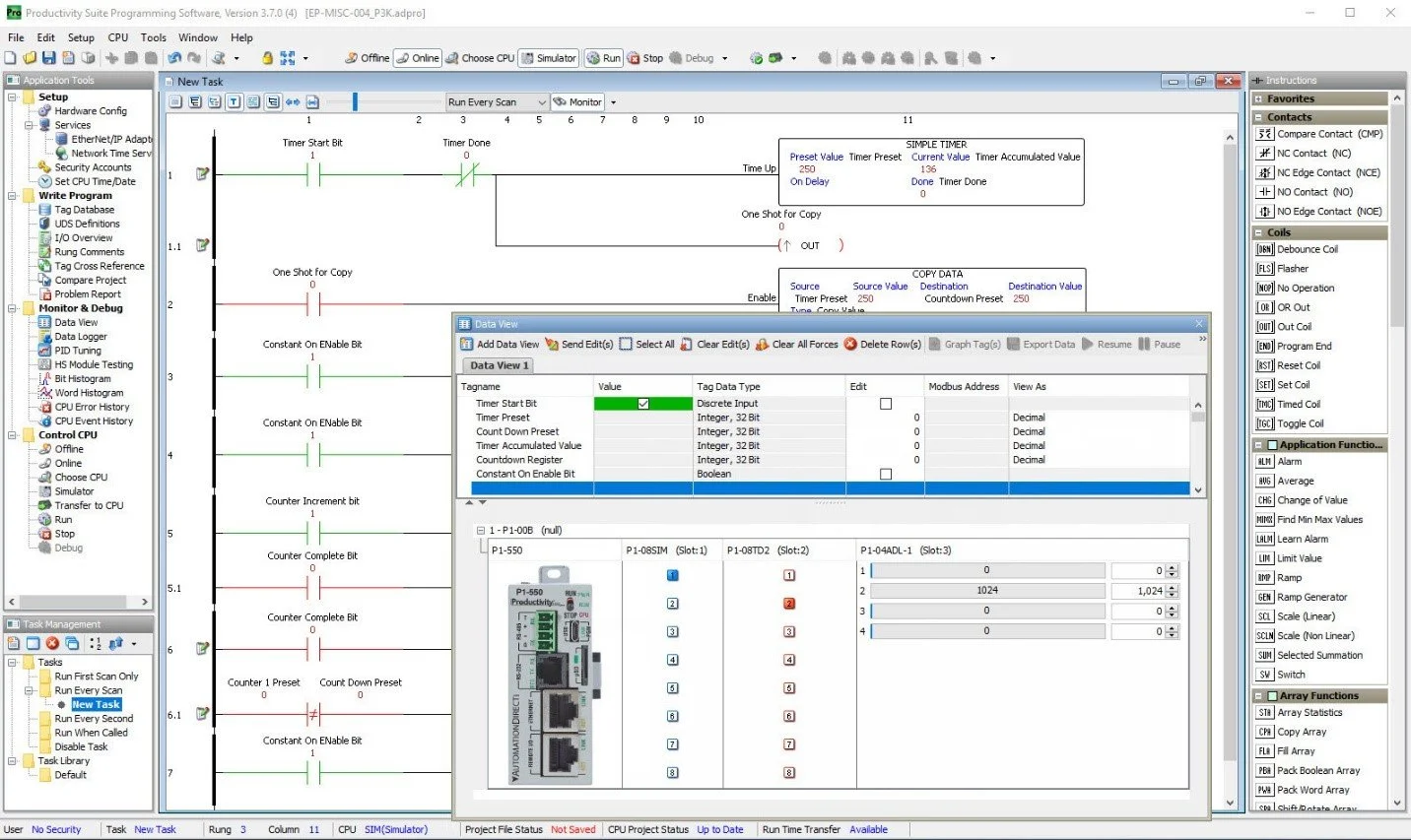Open the CPU menu

click(118, 37)
